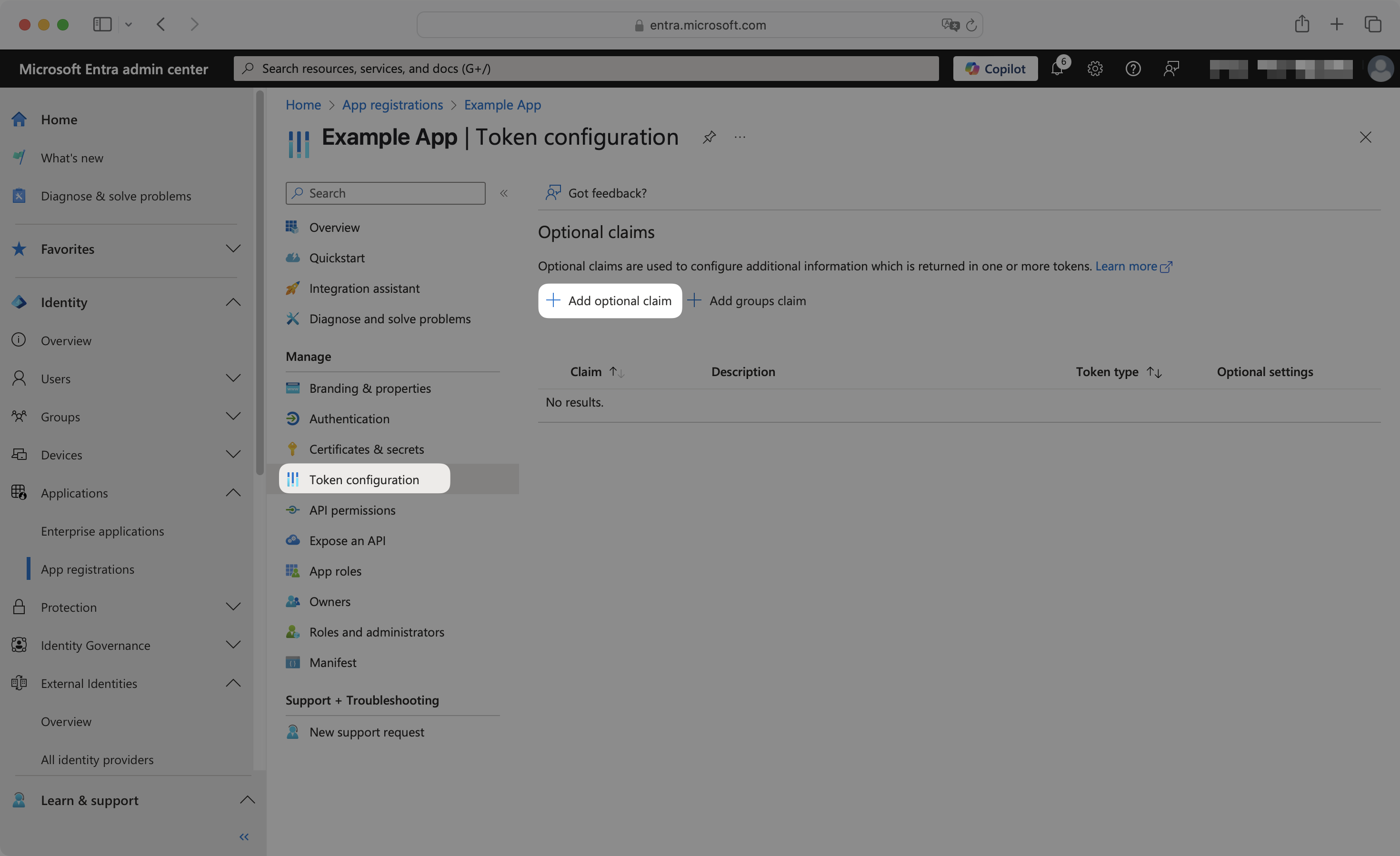Open Copilot from the top bar
Screen dimensions: 1400x856
(995, 68)
